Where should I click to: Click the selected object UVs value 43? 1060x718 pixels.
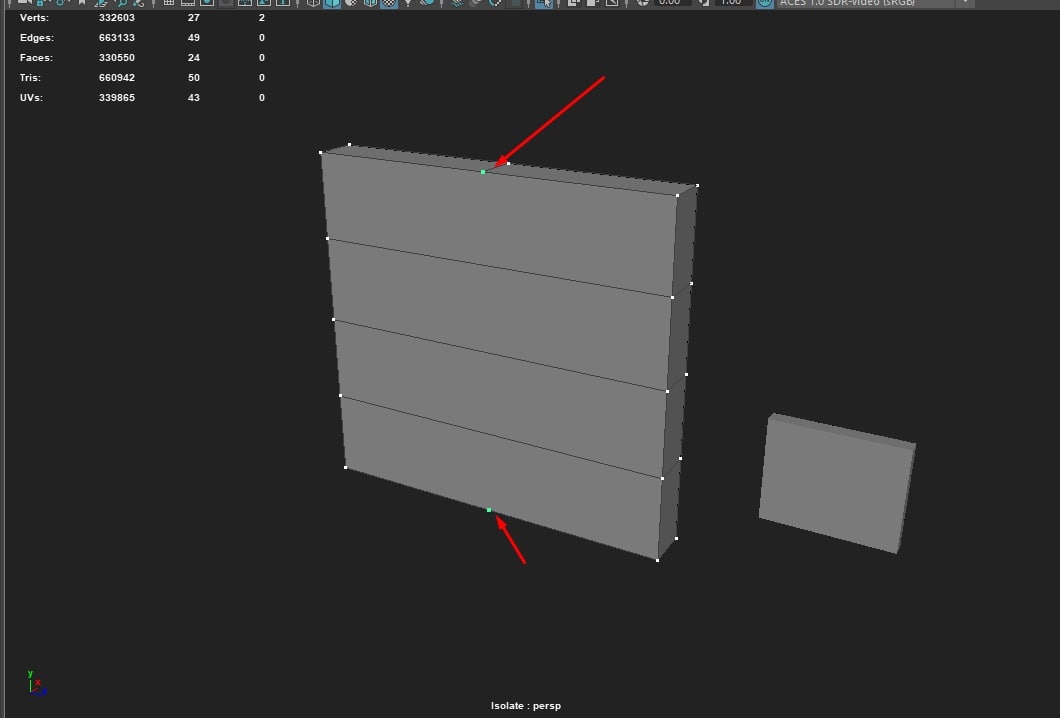[x=193, y=97]
